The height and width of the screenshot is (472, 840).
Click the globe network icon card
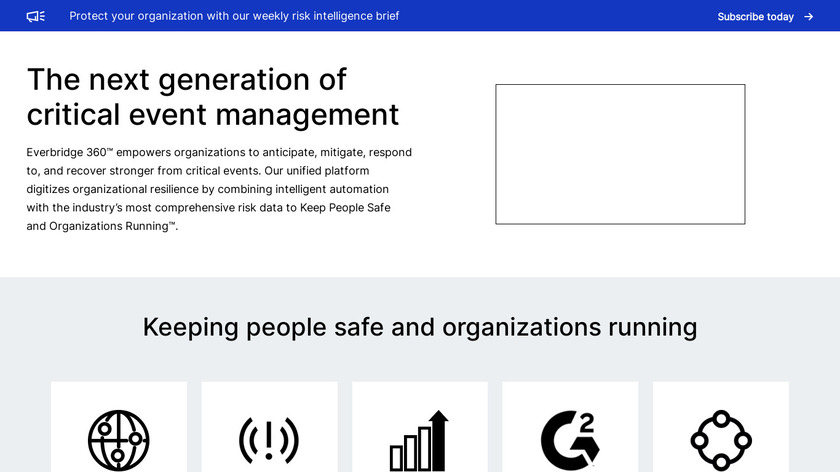click(x=119, y=427)
